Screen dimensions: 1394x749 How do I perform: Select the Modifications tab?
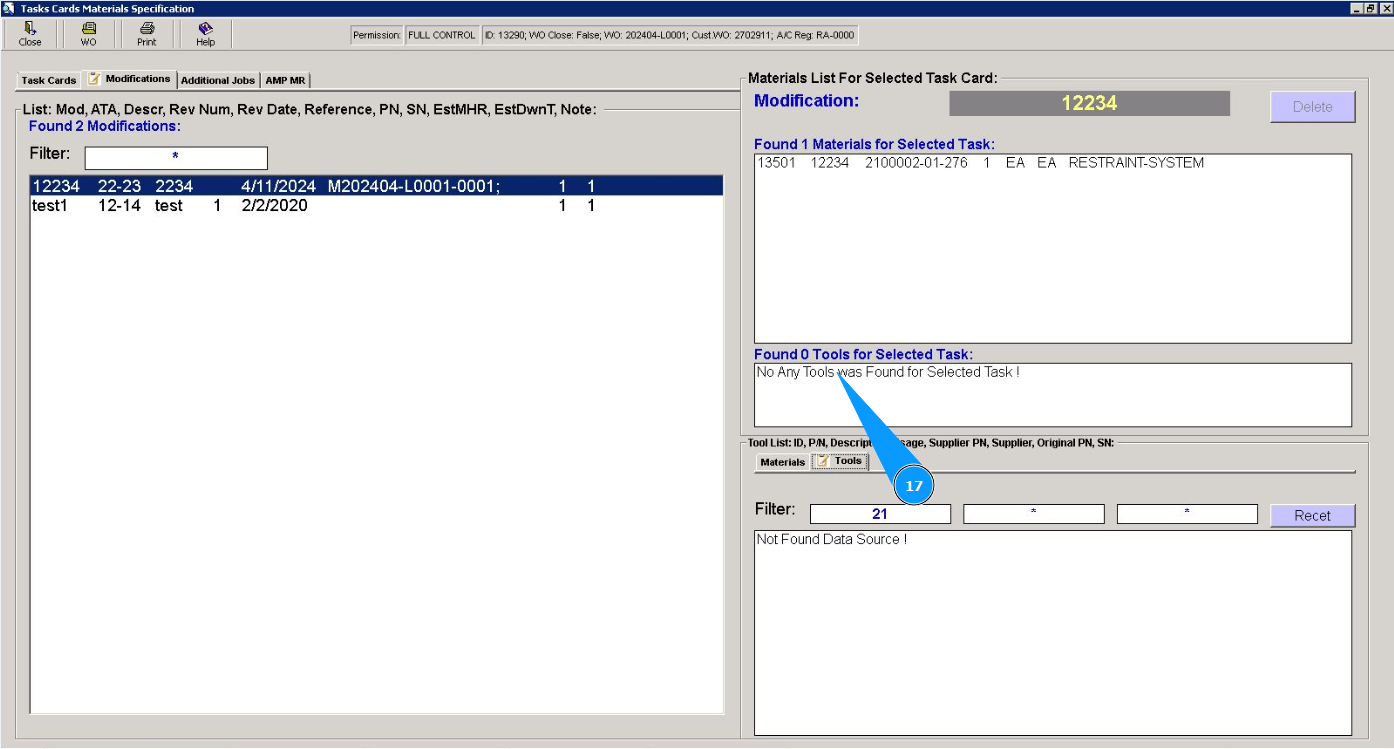130,79
